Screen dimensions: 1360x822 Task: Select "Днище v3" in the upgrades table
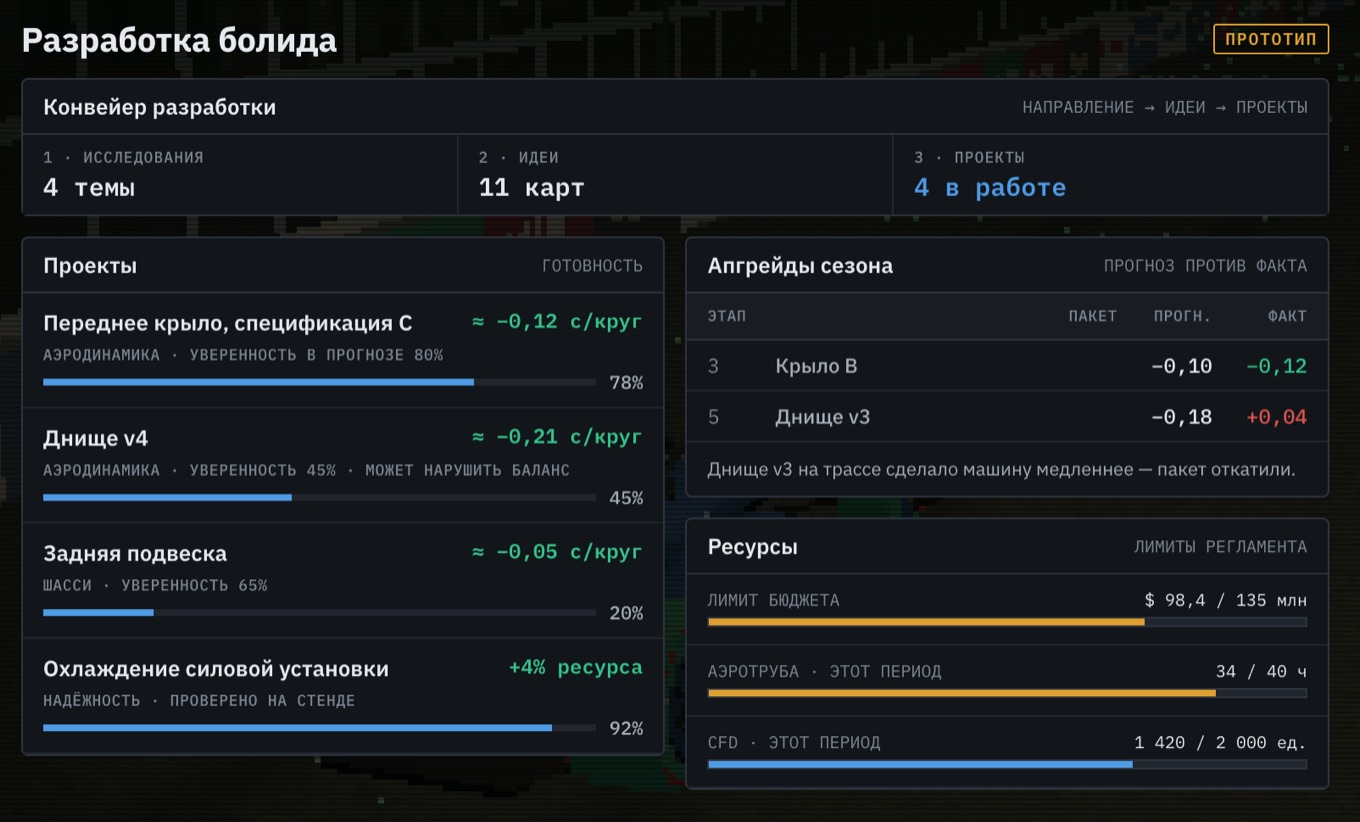(x=822, y=417)
